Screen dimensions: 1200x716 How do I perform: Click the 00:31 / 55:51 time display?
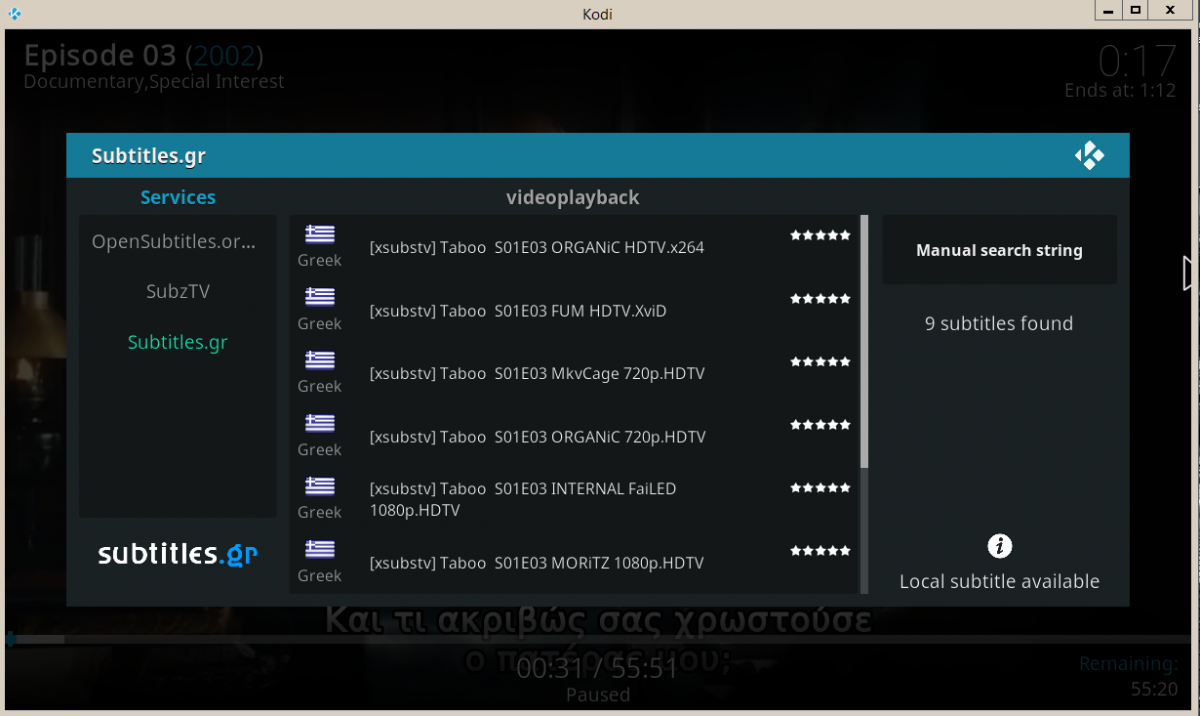(598, 668)
